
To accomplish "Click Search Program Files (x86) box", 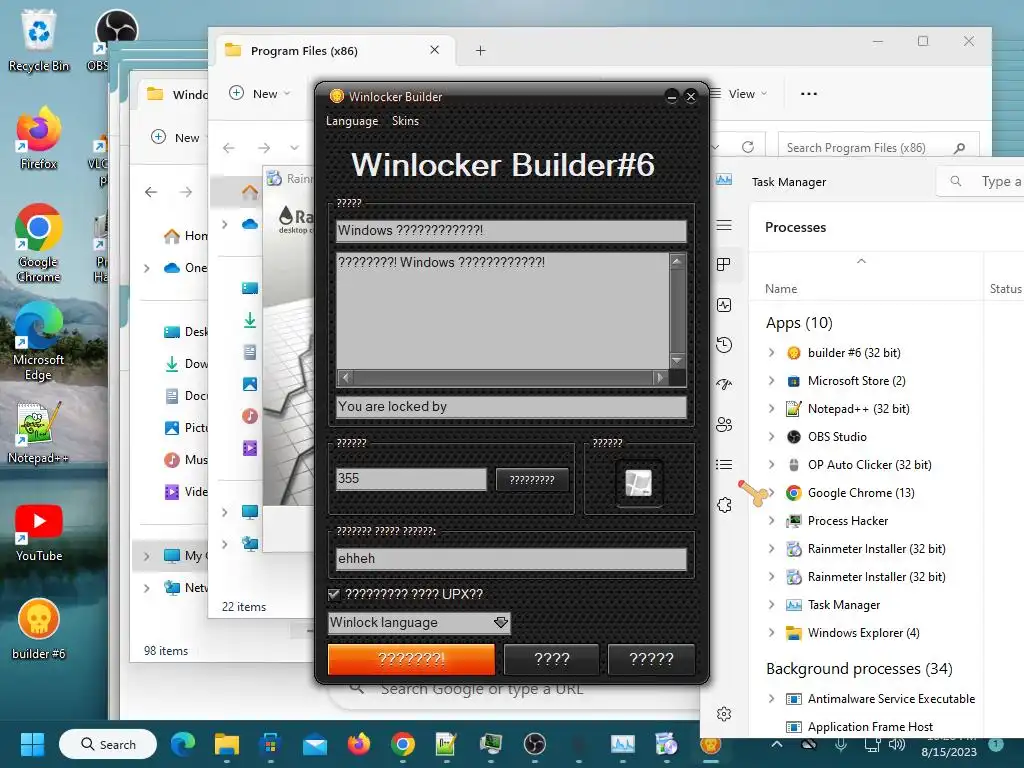I will [878, 148].
